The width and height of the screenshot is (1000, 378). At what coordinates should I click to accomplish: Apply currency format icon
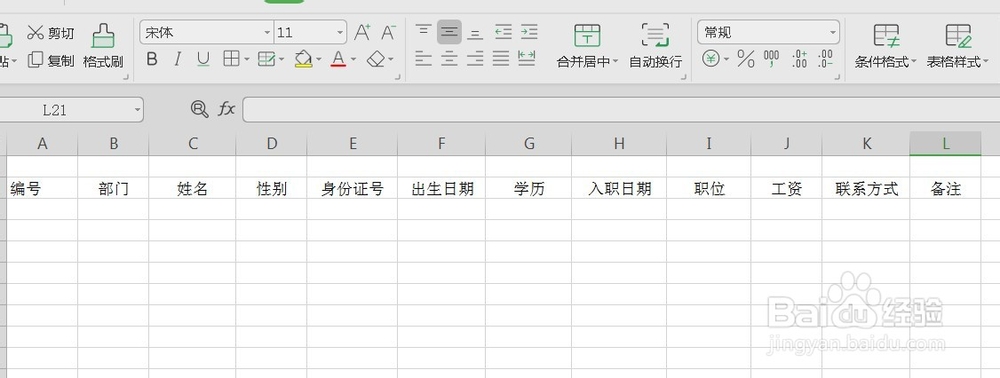click(x=710, y=59)
